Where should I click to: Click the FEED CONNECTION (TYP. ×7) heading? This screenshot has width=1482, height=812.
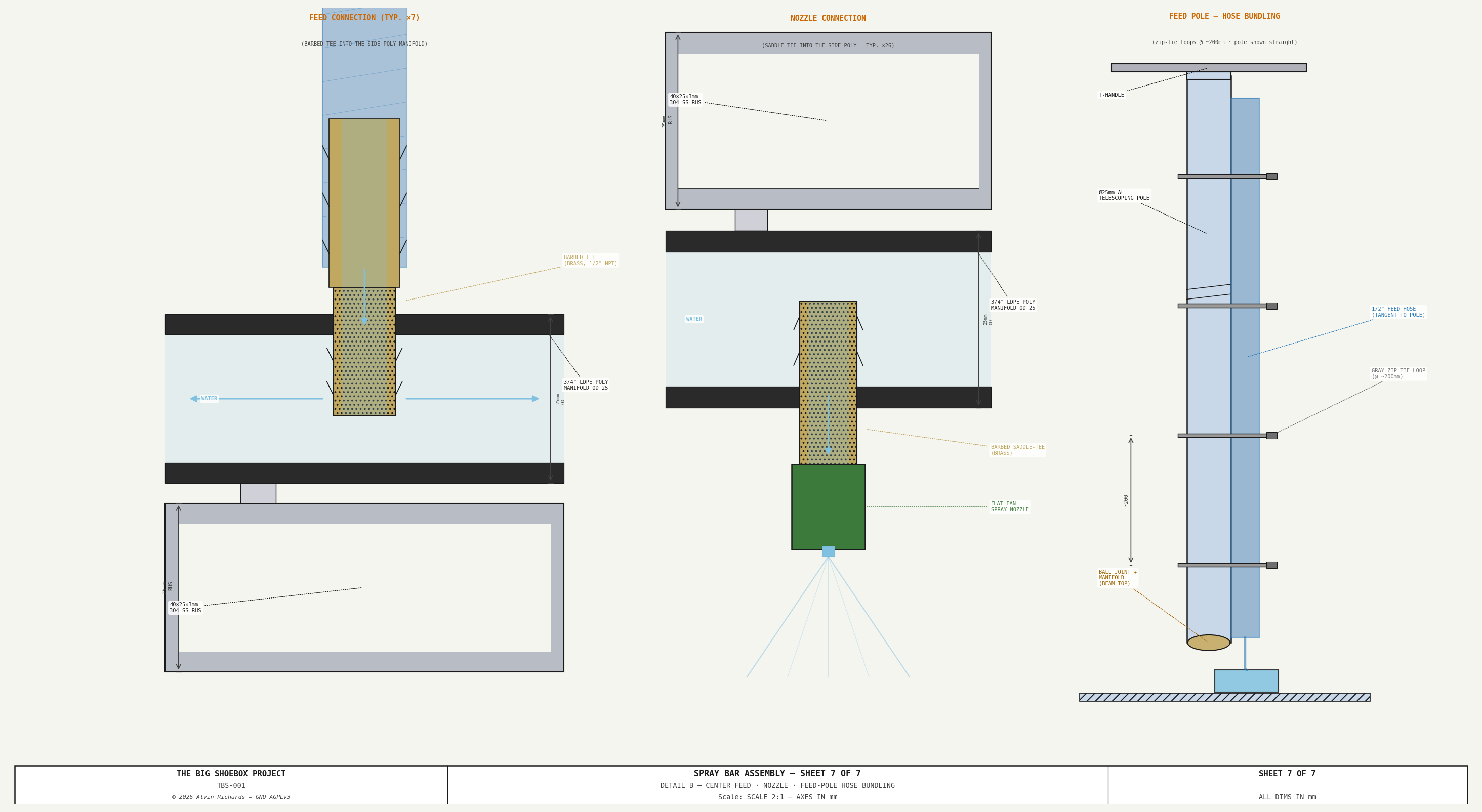tap(364, 18)
